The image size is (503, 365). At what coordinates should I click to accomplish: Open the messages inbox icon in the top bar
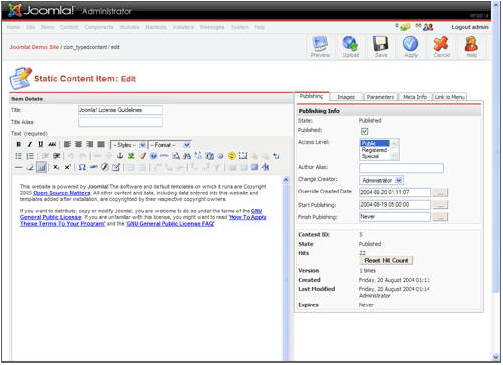tap(405, 27)
